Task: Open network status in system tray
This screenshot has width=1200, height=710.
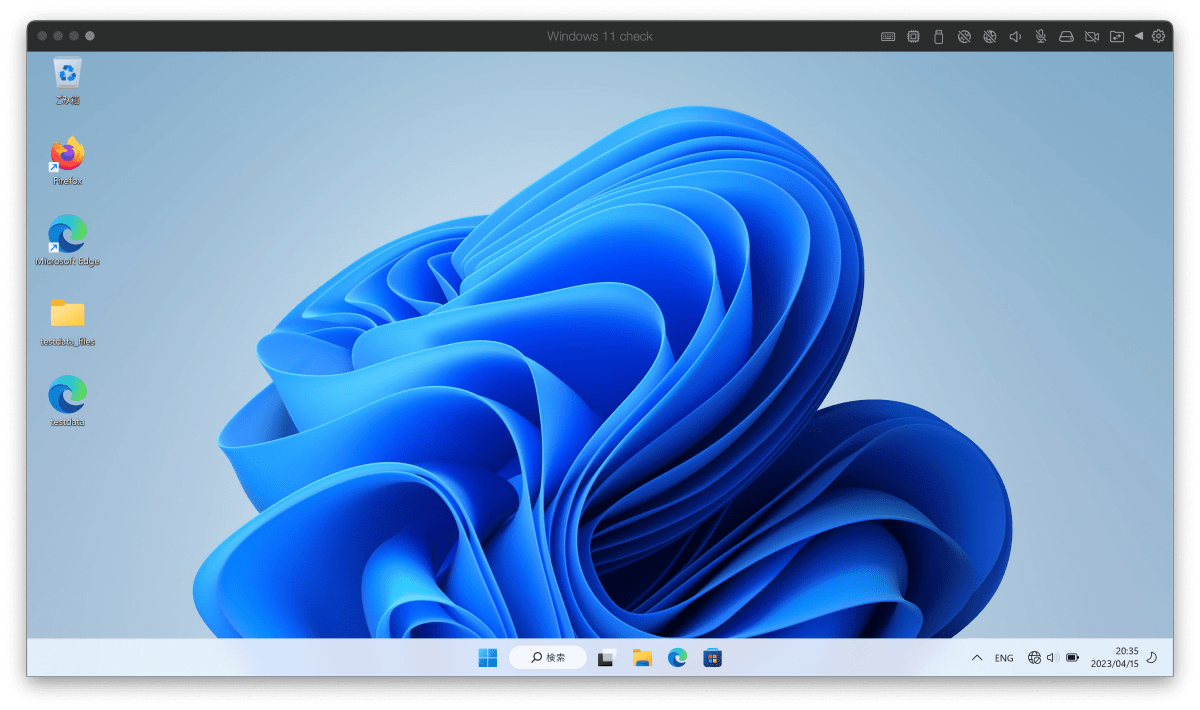Action: [1034, 658]
